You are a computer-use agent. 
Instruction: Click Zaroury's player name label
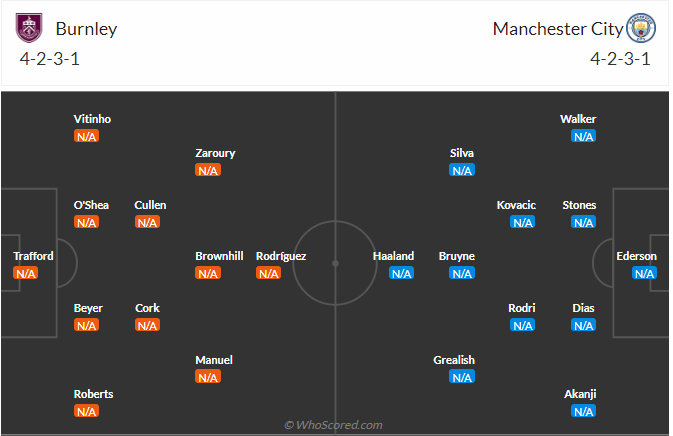(x=215, y=153)
